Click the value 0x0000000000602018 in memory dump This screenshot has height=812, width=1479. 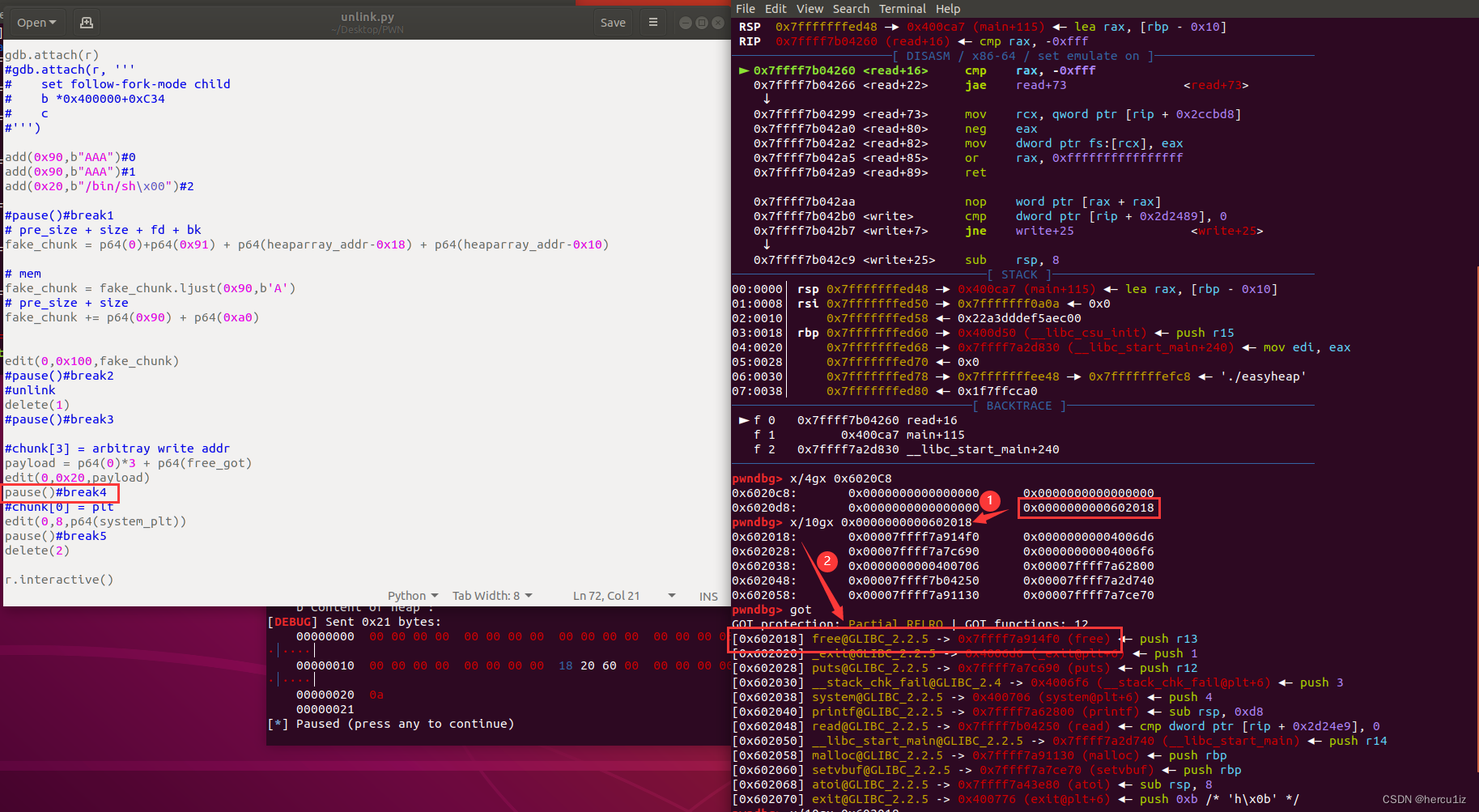[x=1089, y=508]
